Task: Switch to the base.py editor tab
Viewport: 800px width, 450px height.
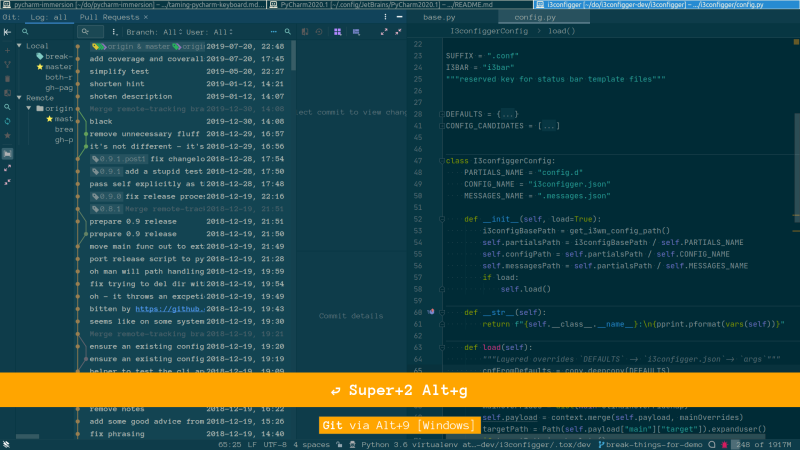Action: tap(439, 17)
